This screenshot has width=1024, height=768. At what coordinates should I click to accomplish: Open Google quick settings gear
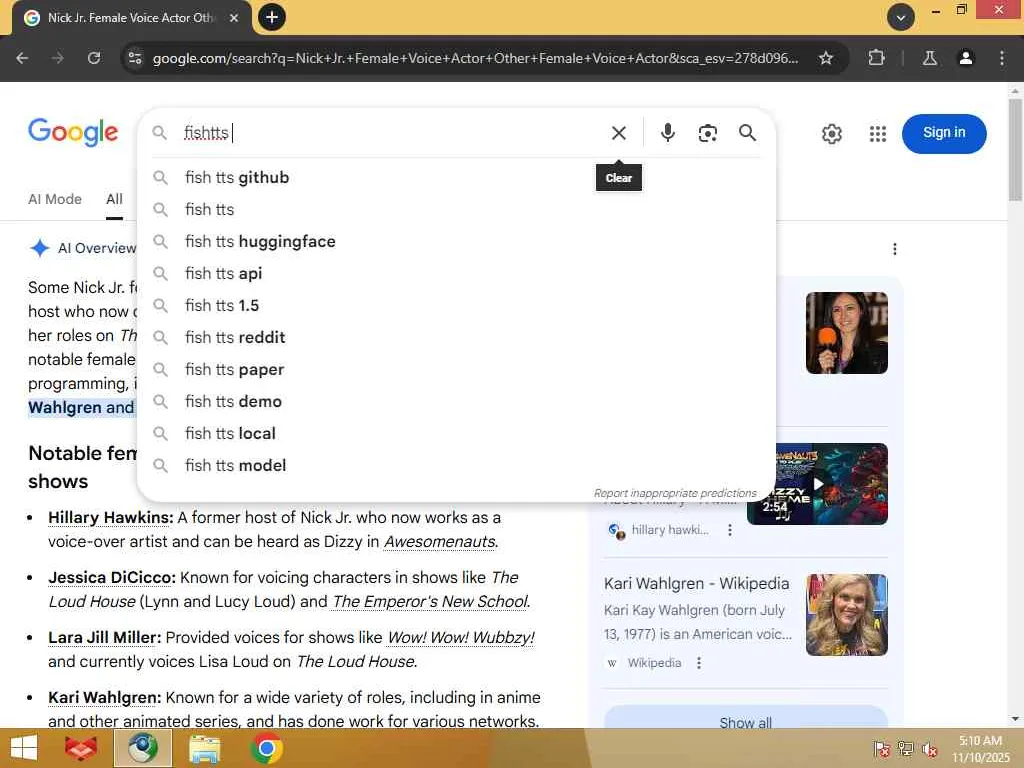coord(831,134)
